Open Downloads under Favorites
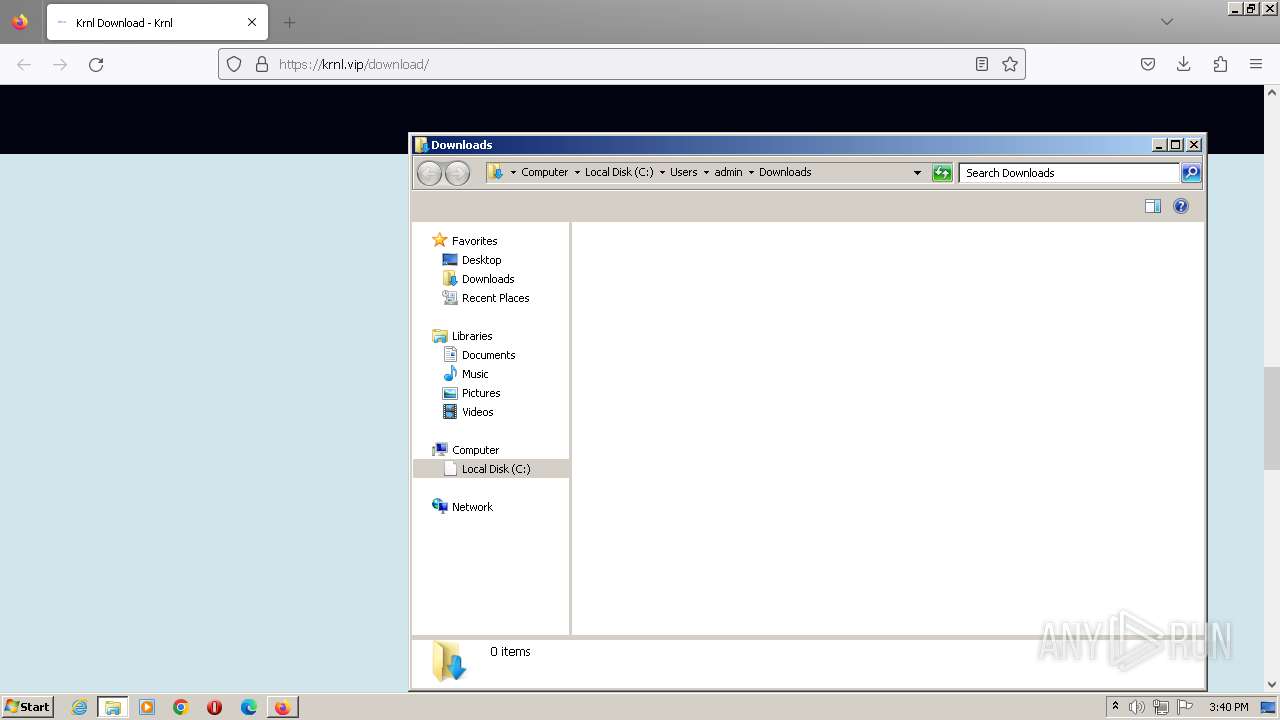 tap(488, 279)
